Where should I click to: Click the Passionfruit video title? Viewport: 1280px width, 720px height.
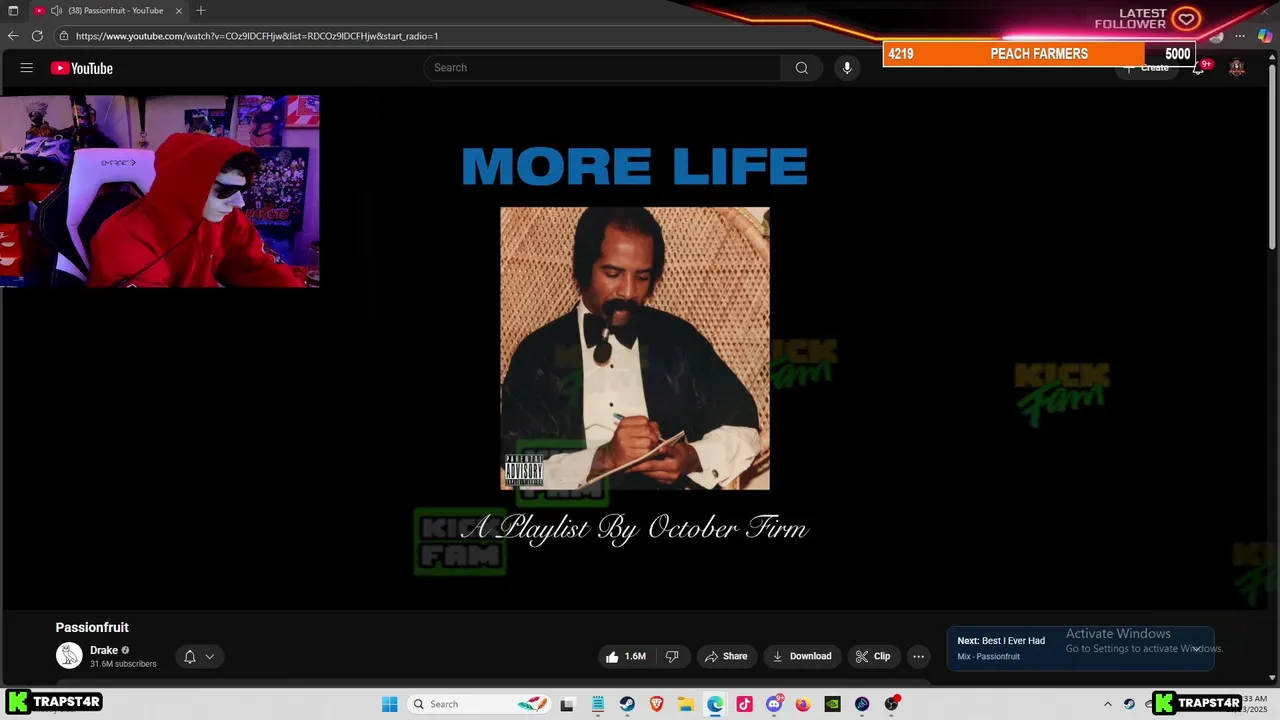(92, 627)
